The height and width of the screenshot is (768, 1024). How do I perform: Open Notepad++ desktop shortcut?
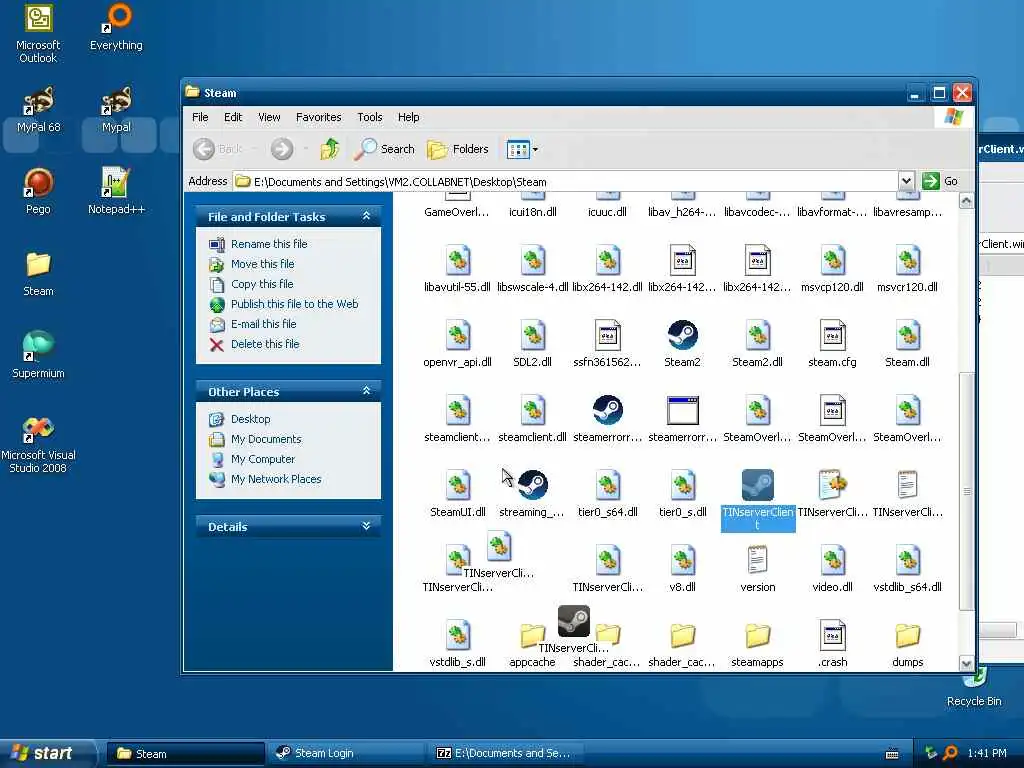(x=116, y=191)
